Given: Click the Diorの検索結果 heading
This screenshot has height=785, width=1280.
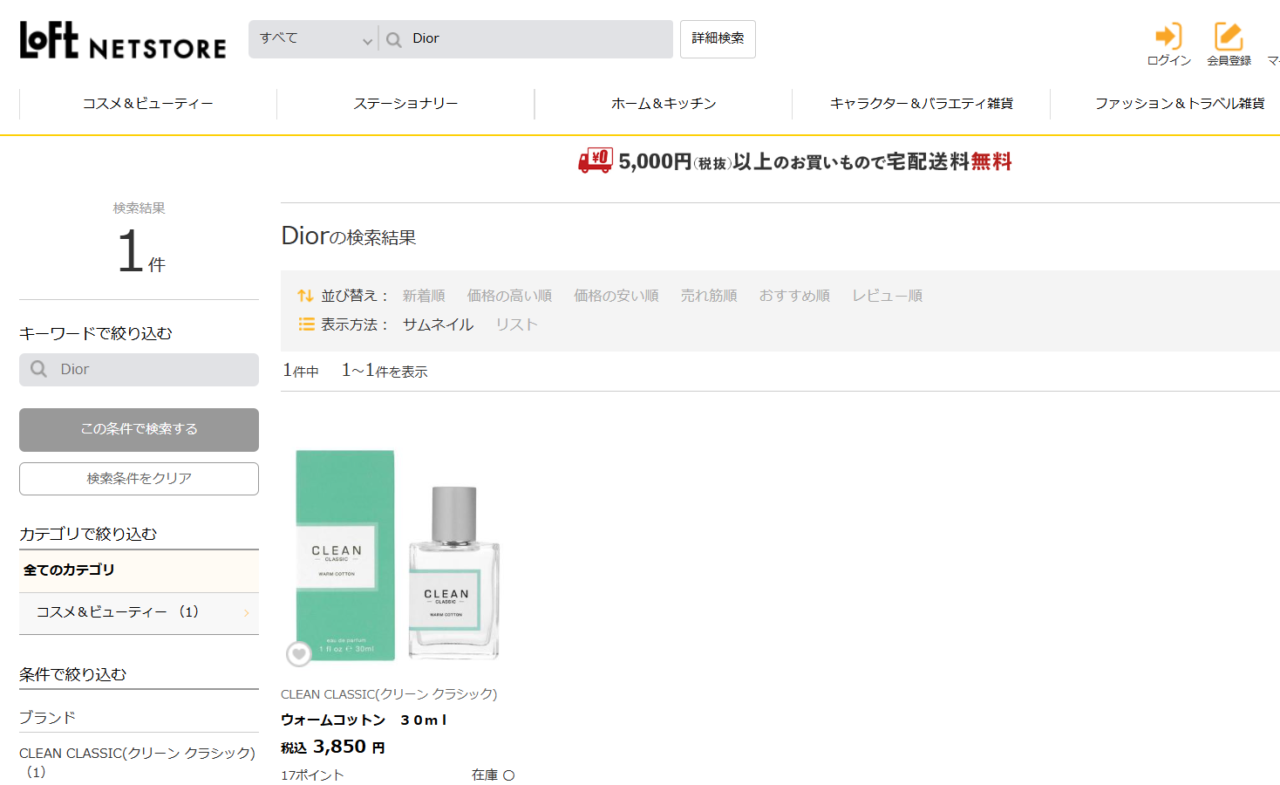Looking at the screenshot, I should click(x=349, y=237).
